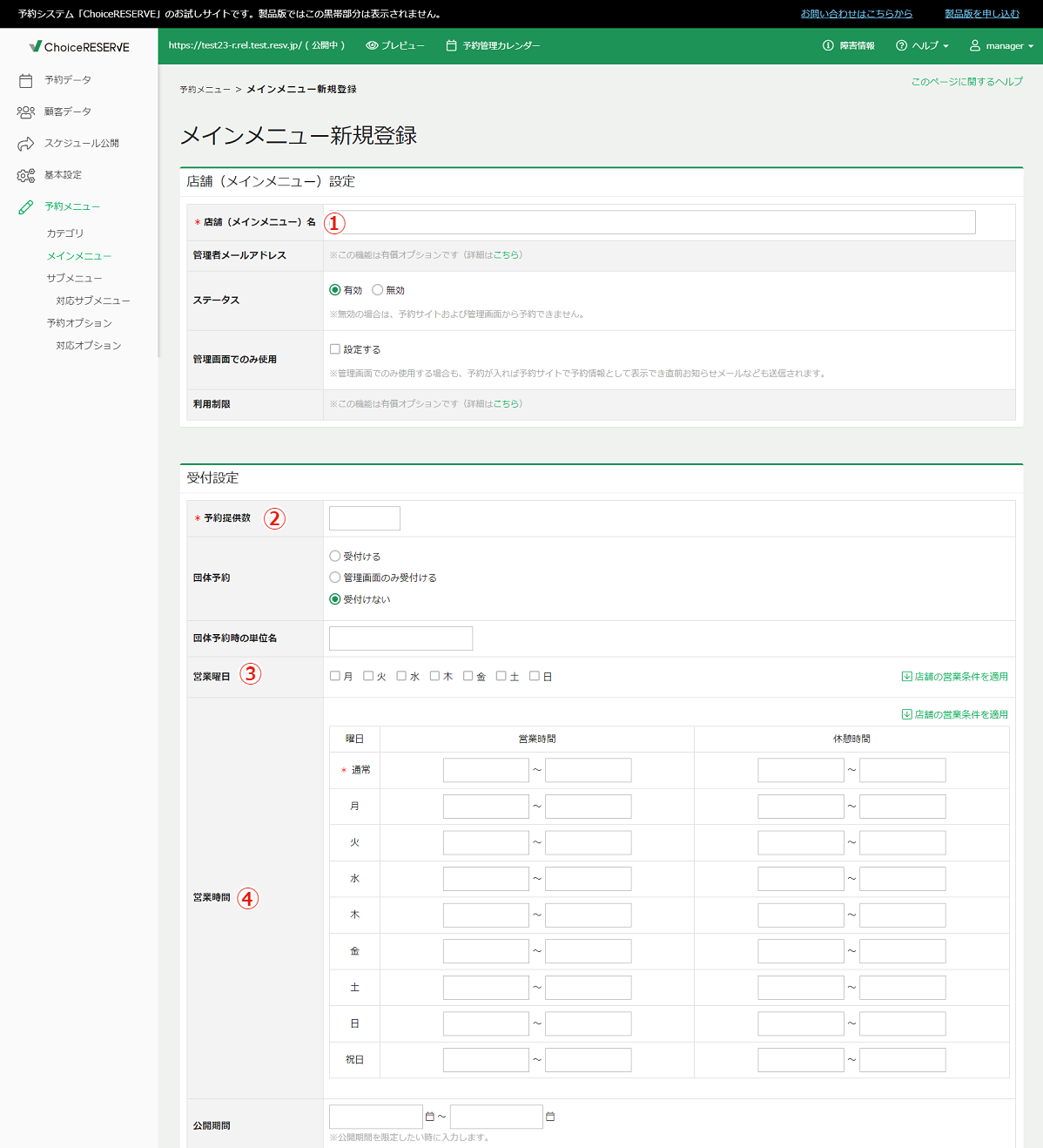Click 通常 営業時間 end time field
1043x1148 pixels.
click(589, 770)
